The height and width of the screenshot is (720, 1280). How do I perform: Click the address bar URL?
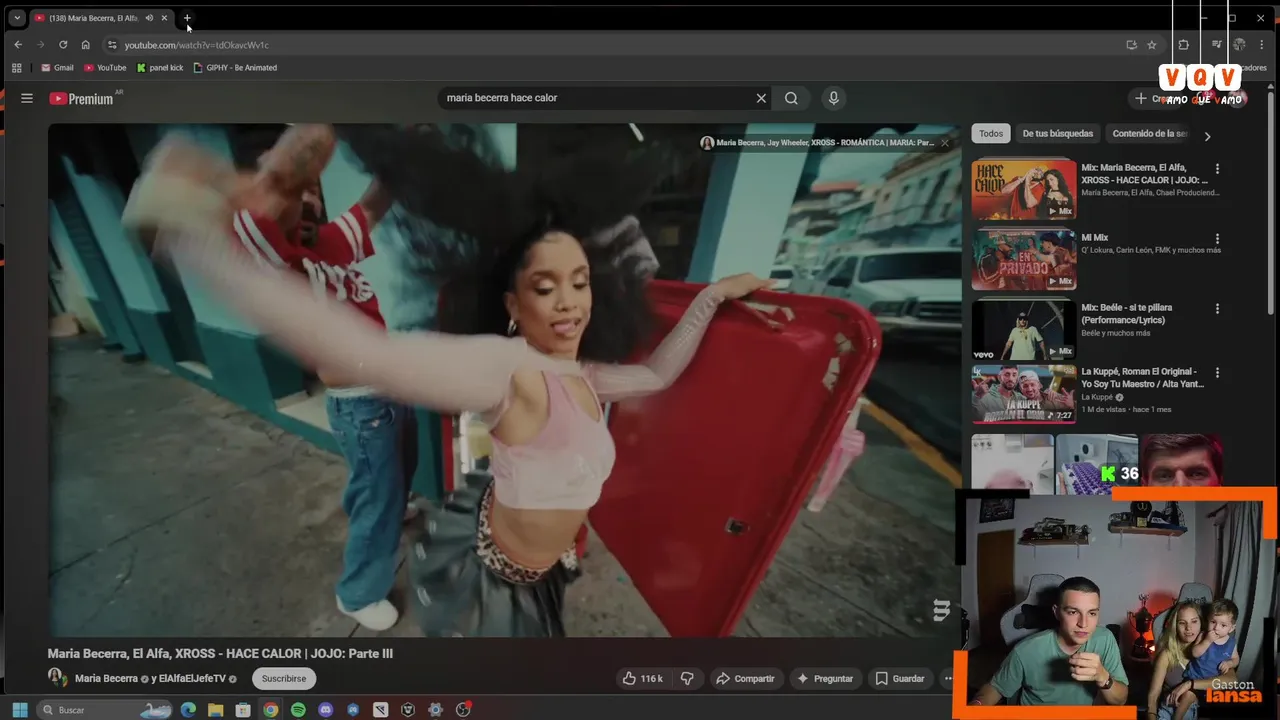(x=197, y=45)
